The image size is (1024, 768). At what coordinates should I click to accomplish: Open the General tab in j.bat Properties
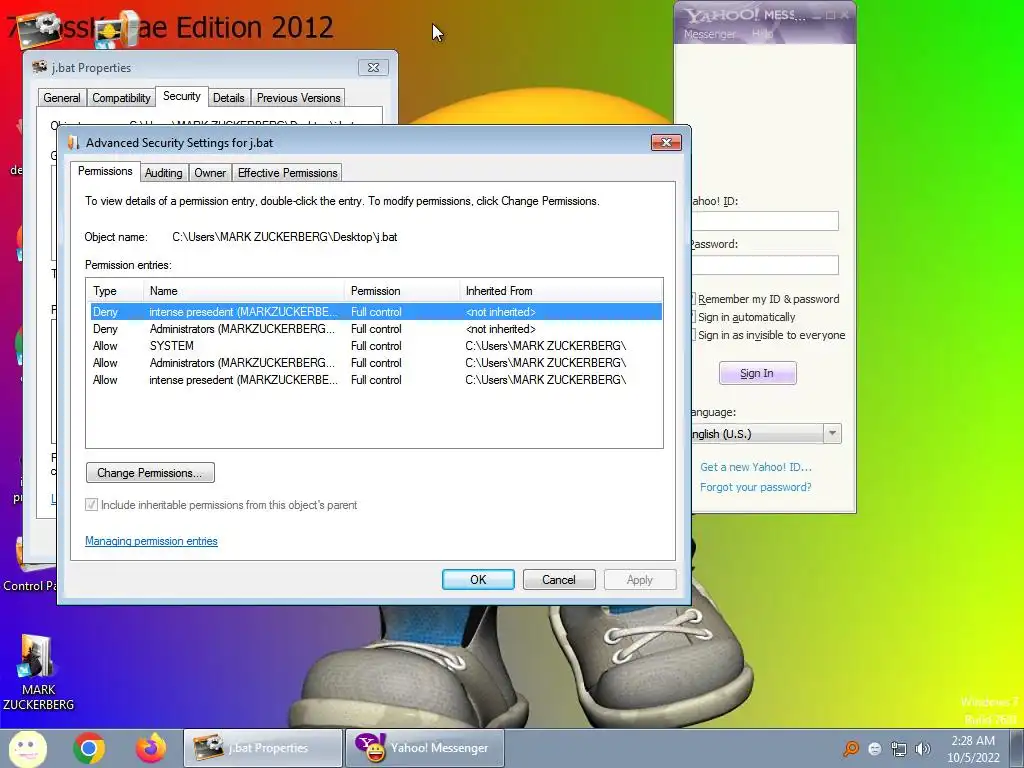click(62, 98)
